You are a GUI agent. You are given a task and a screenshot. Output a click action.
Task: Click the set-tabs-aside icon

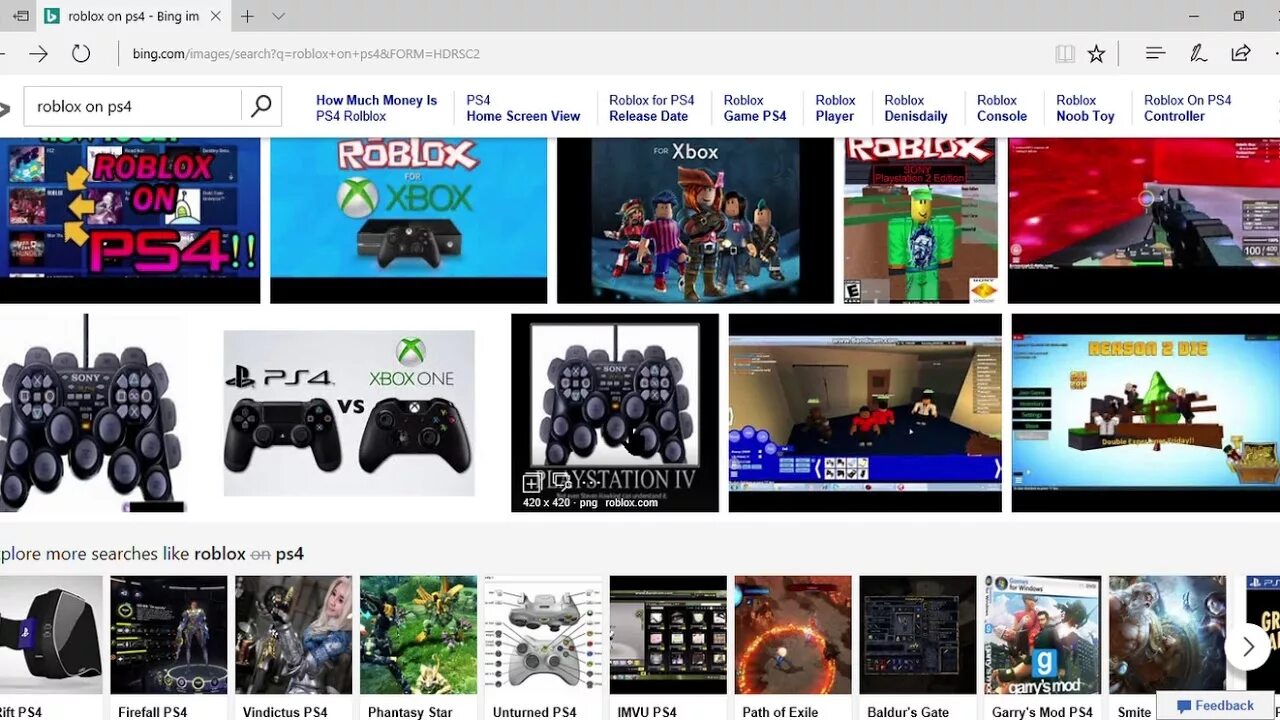(x=20, y=16)
